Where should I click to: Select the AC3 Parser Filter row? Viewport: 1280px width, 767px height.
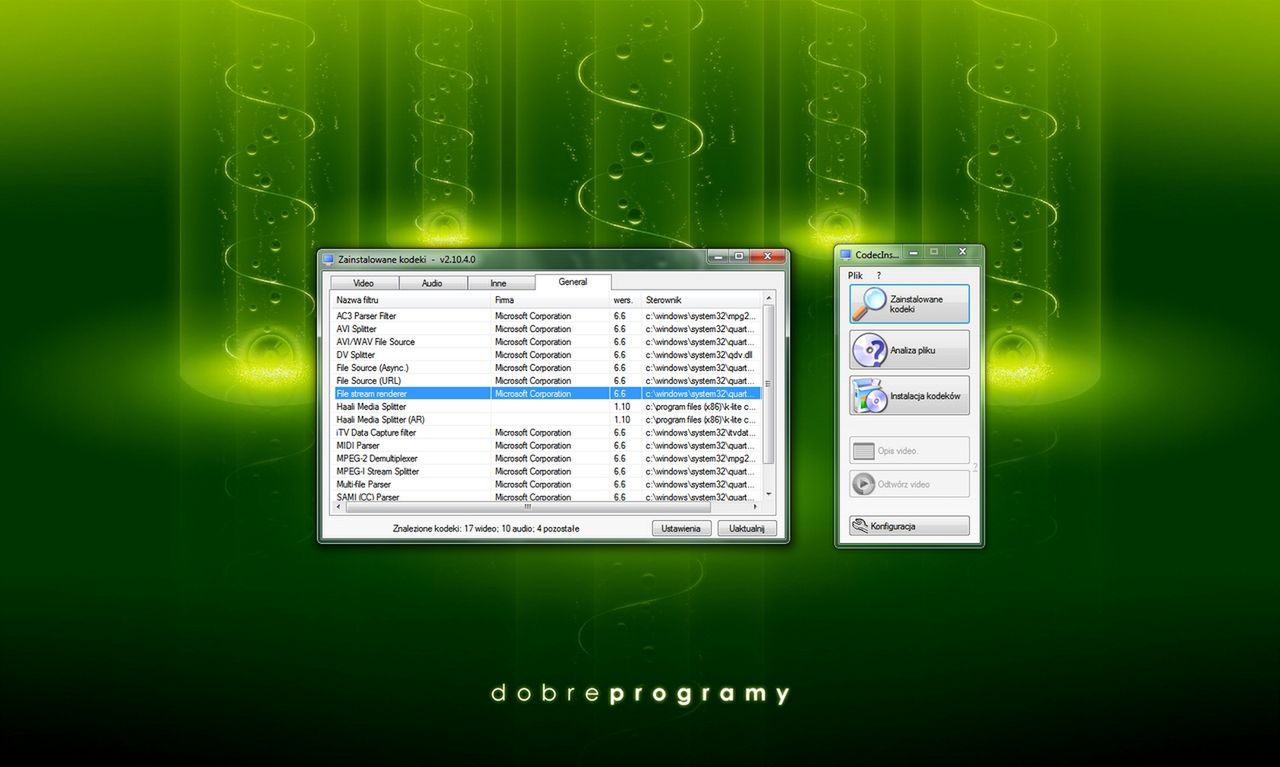click(x=547, y=316)
